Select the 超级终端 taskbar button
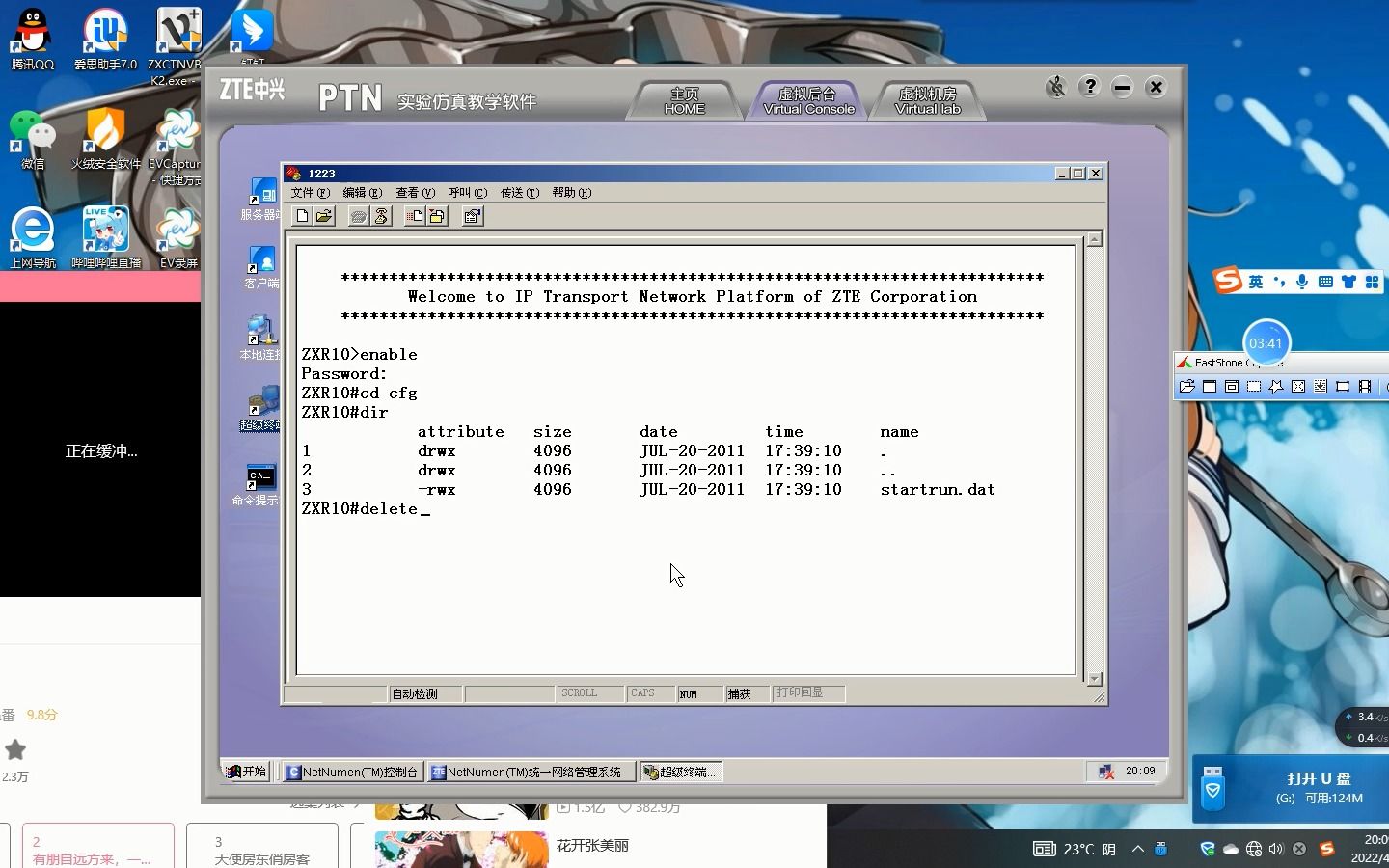This screenshot has width=1389, height=868. pos(681,772)
